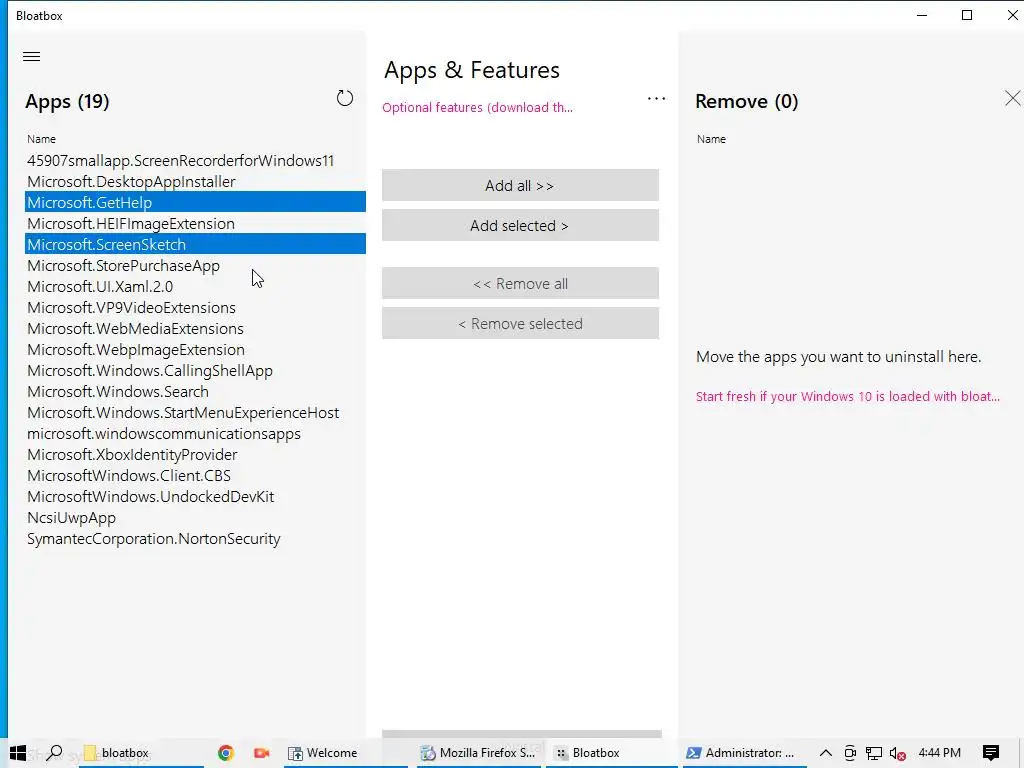Click the Name column header in Remove list
Screen dimensions: 1024x768
coord(711,139)
